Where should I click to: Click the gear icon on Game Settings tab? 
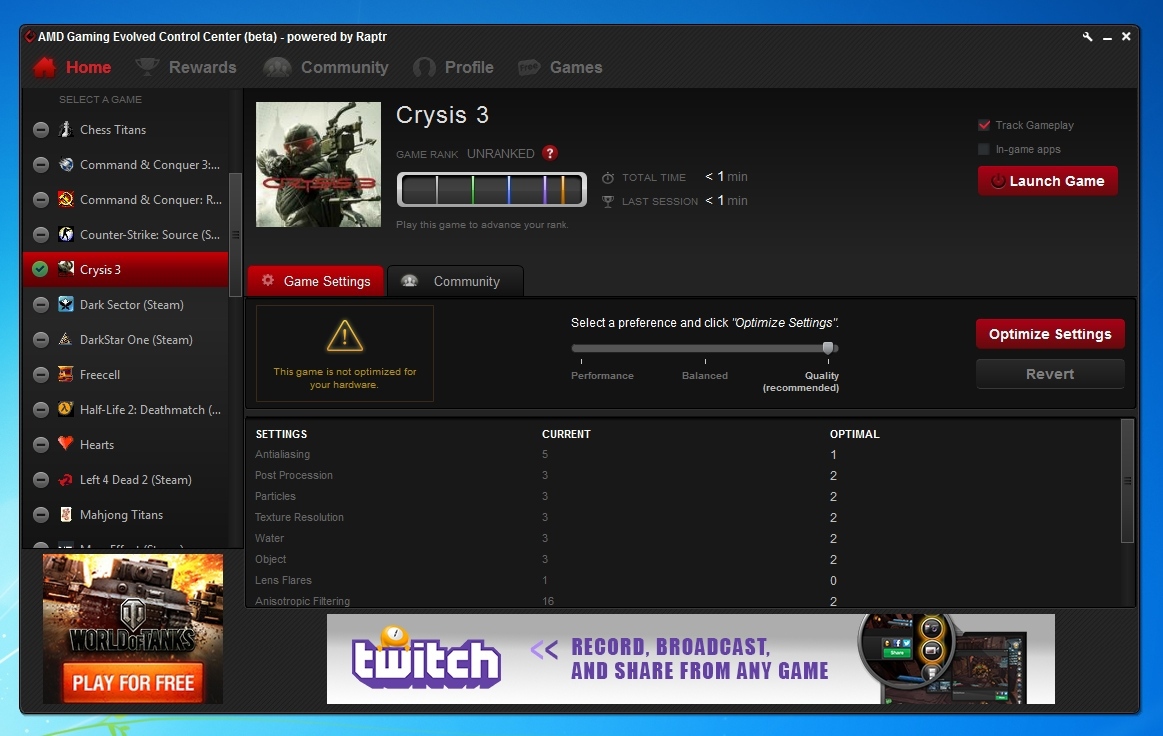click(x=268, y=280)
